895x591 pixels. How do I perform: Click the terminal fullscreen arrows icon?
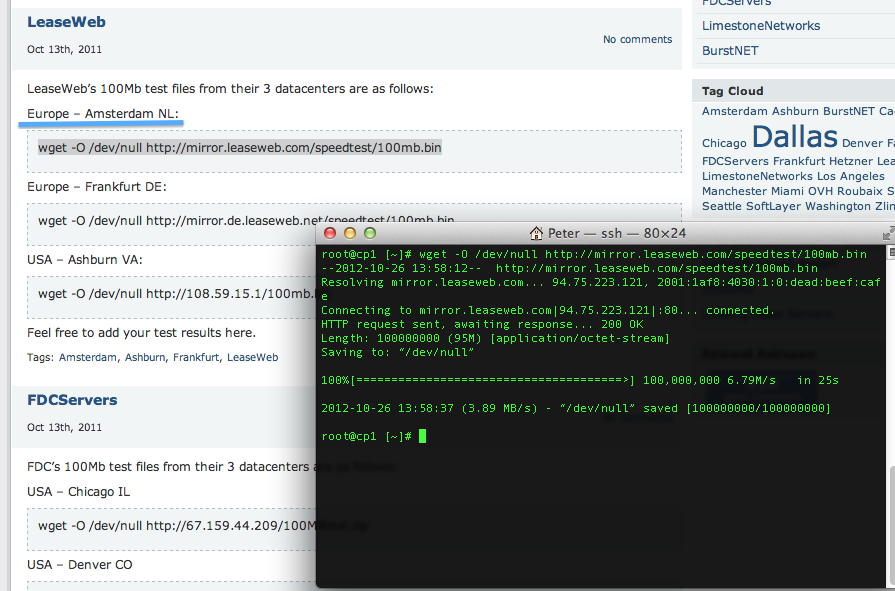pos(888,233)
